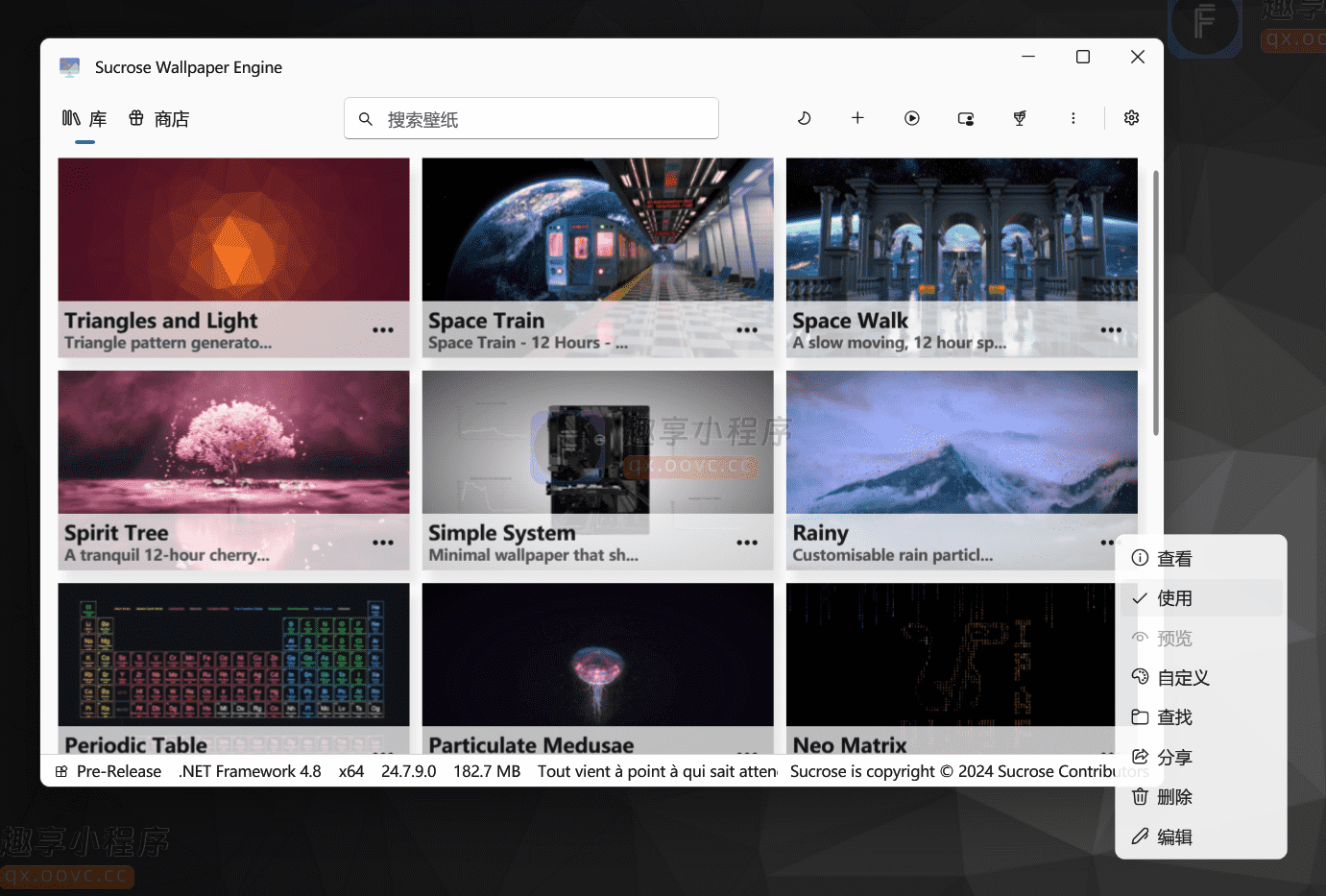Click the trophy/sprout toolbar icon

[1020, 118]
